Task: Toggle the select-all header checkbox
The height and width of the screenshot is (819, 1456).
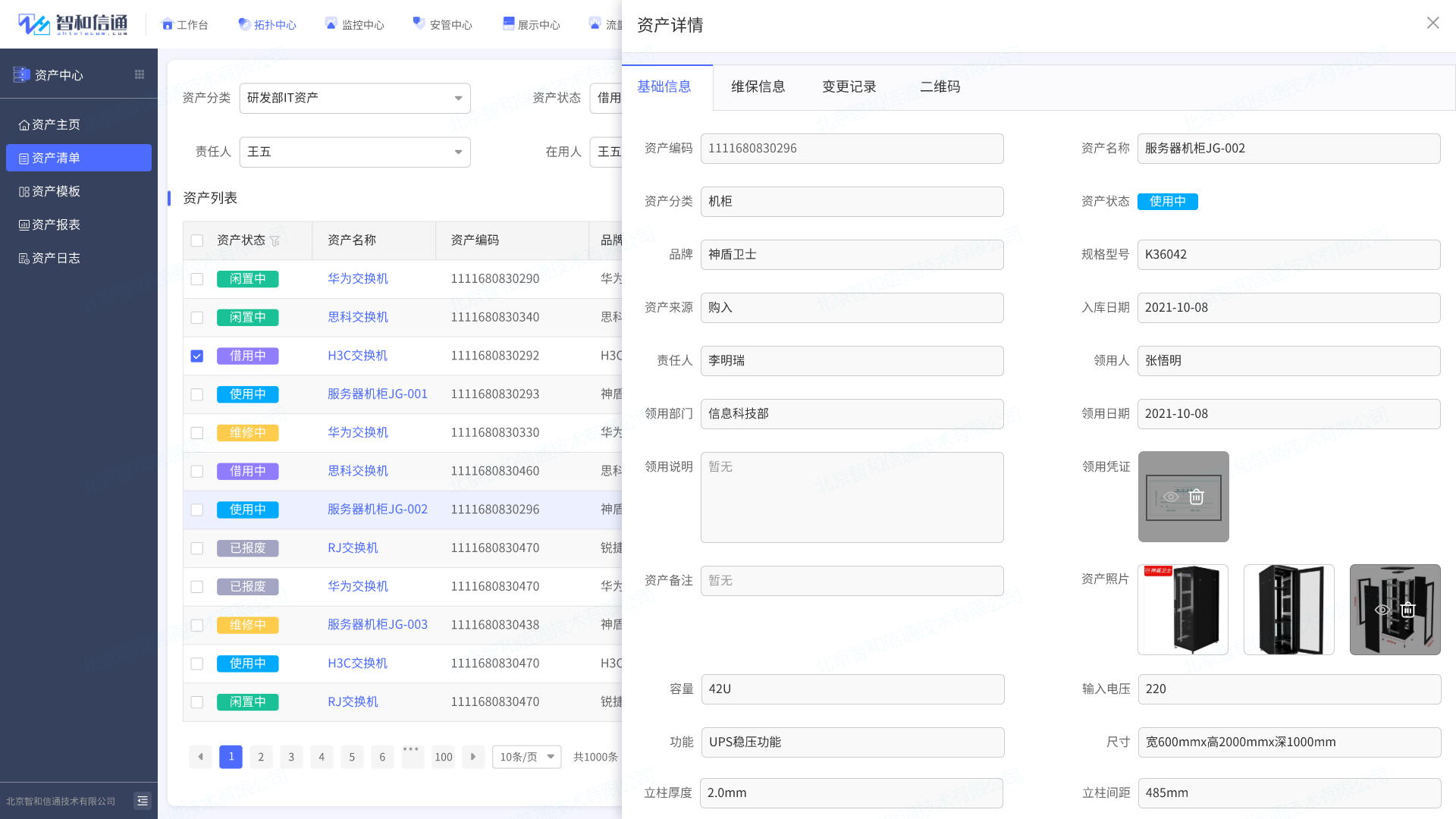Action: click(197, 240)
